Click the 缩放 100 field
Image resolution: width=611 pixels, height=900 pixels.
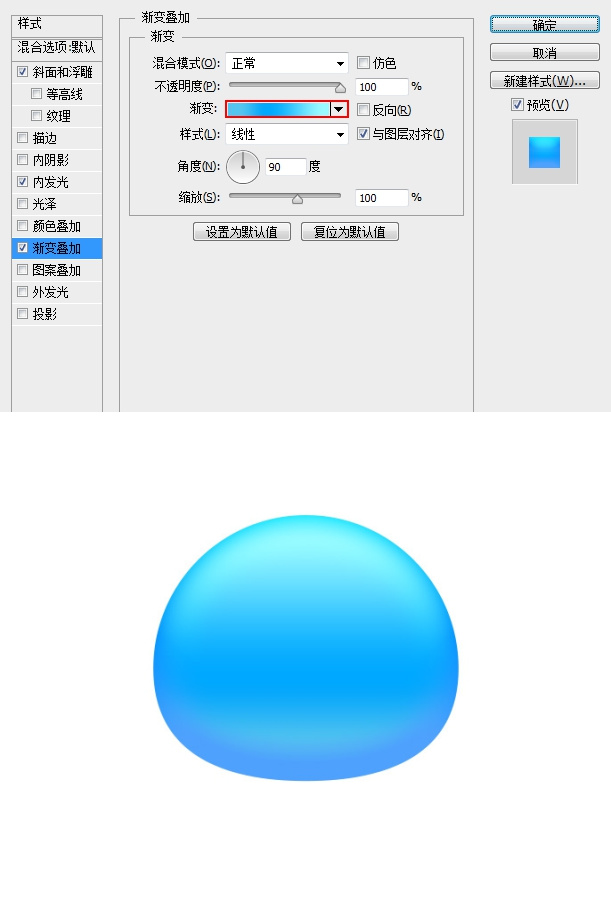pos(381,198)
